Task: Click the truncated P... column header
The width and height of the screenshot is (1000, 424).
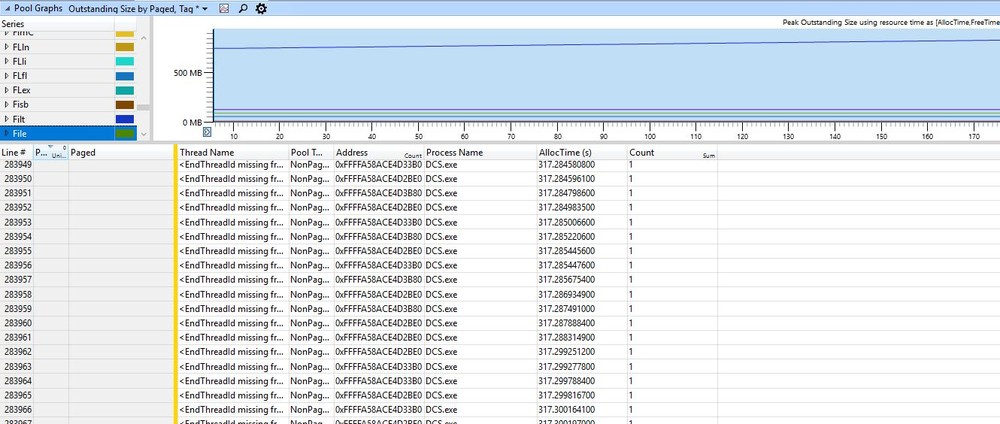Action: coord(51,152)
